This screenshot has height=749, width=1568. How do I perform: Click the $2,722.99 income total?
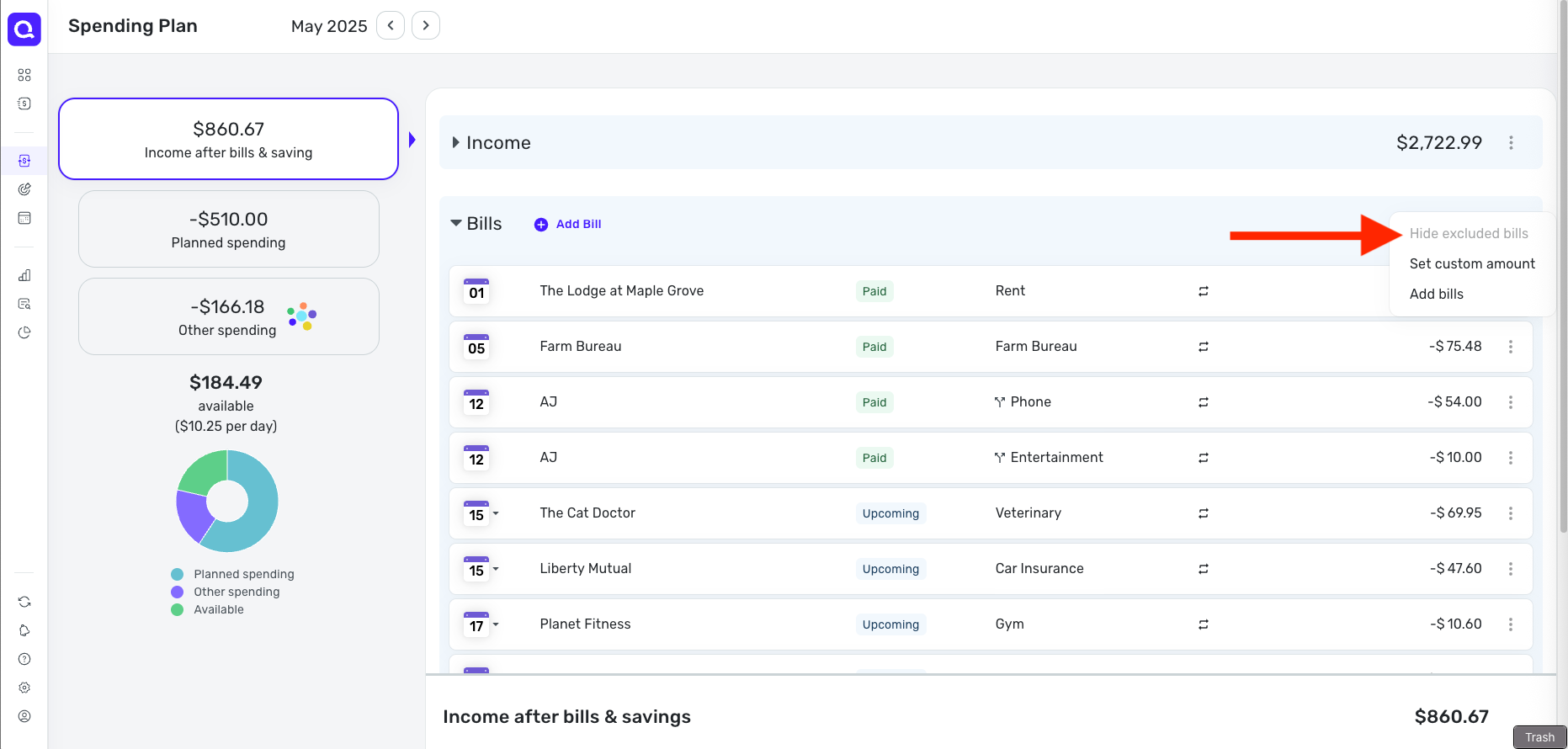[1439, 142]
